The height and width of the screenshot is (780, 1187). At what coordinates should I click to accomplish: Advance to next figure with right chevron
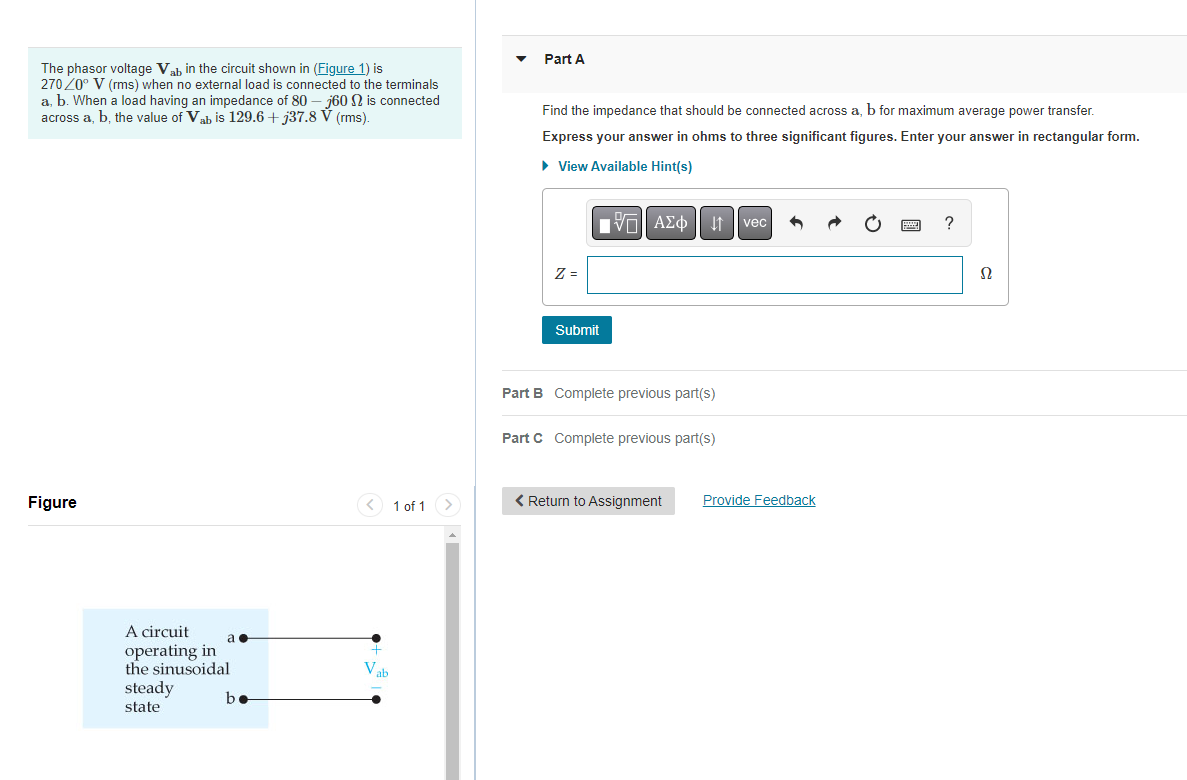(x=448, y=505)
